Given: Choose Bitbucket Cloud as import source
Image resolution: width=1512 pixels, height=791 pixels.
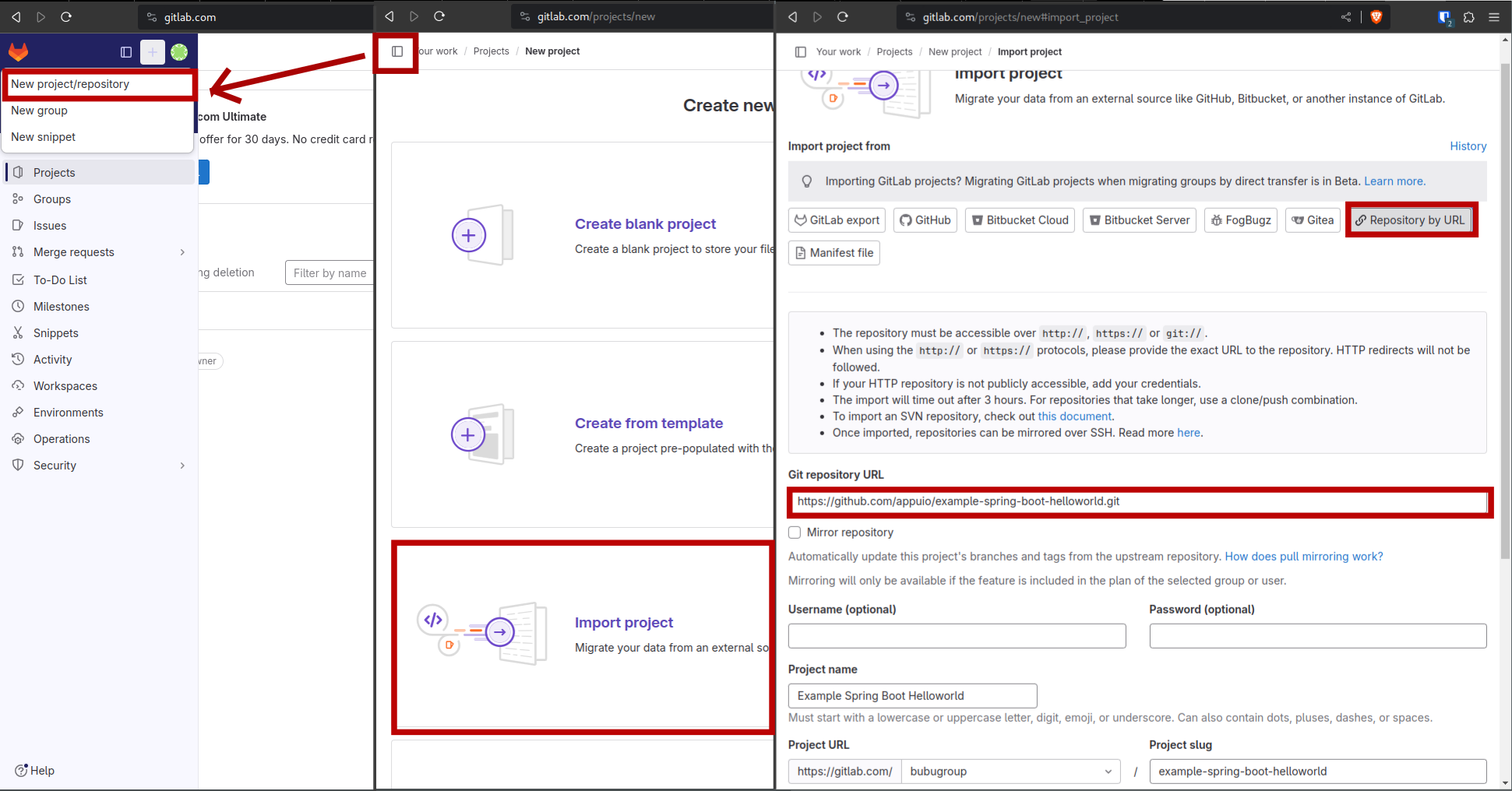Looking at the screenshot, I should click(1019, 220).
